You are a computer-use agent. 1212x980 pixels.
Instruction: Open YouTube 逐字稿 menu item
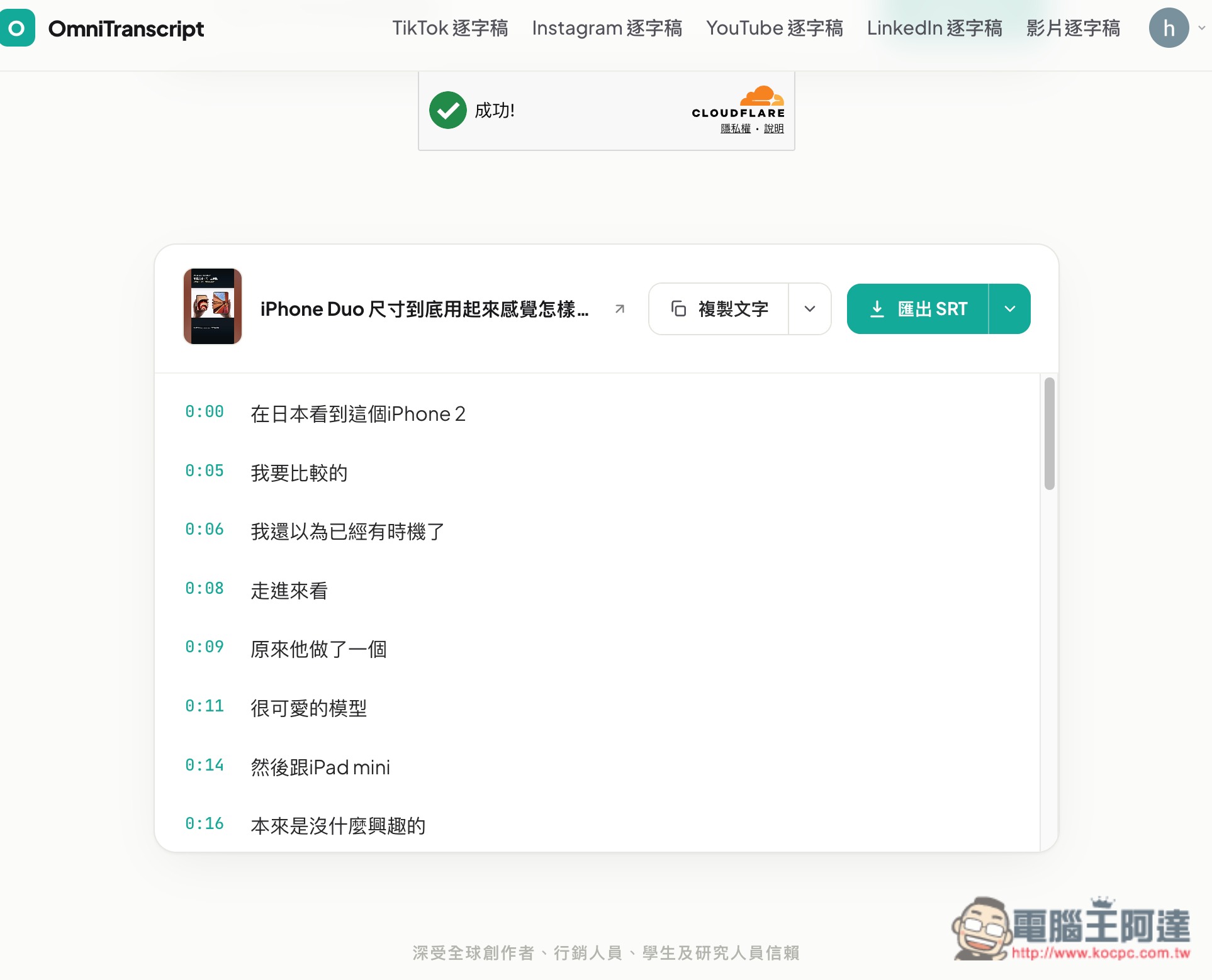pos(775,28)
